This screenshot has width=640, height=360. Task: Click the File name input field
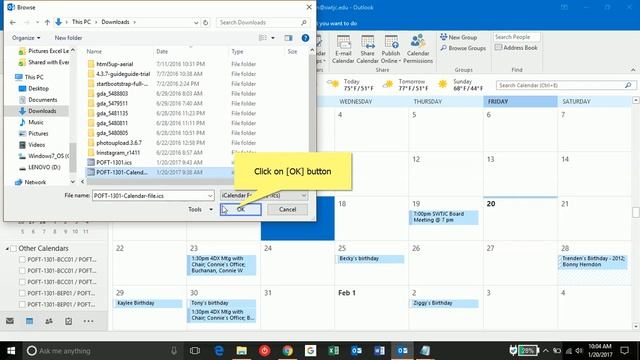click(x=150, y=196)
